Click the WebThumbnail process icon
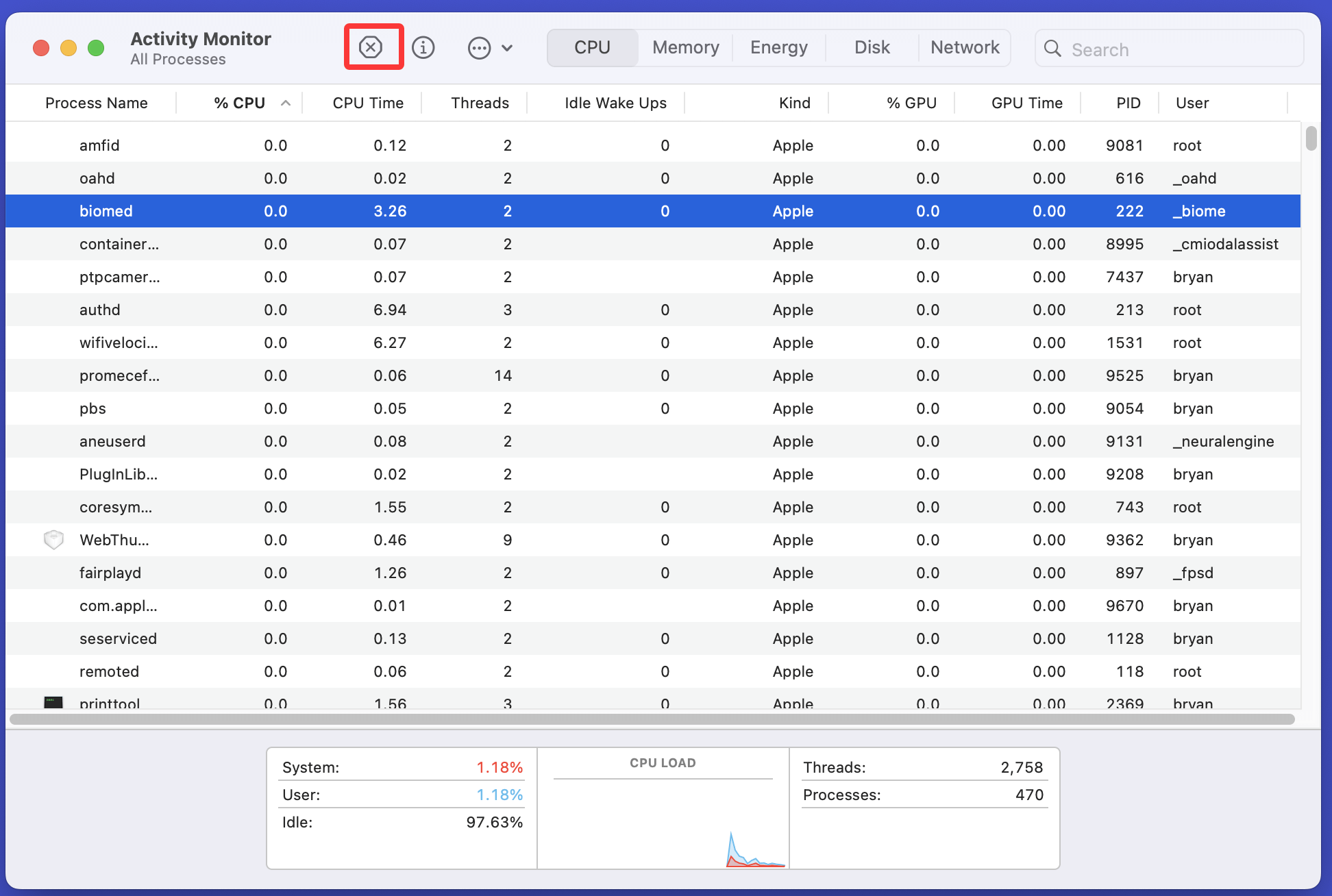Screen dimensions: 1332x896 click(x=53, y=540)
